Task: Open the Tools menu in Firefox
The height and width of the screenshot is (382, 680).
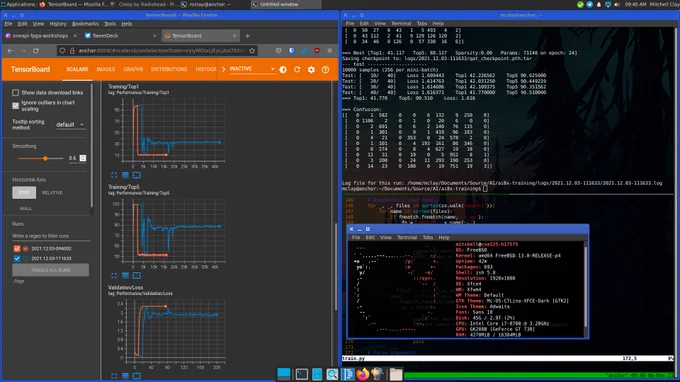Action: click(110, 24)
